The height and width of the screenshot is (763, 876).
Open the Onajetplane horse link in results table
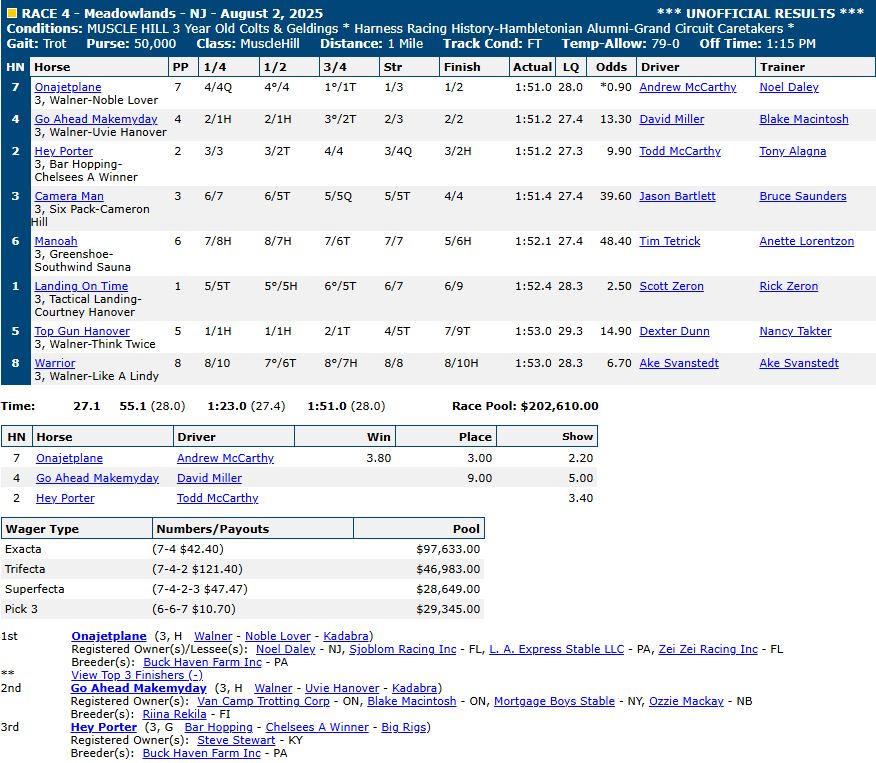coord(68,87)
